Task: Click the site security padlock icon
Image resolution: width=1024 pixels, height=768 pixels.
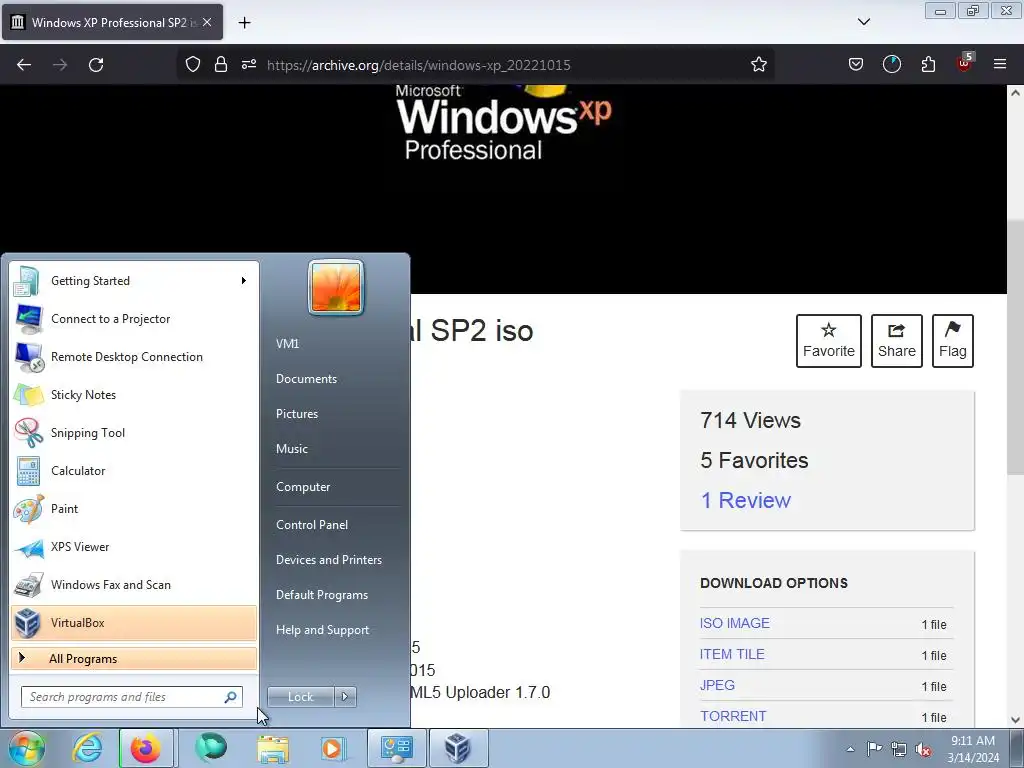Action: [221, 64]
